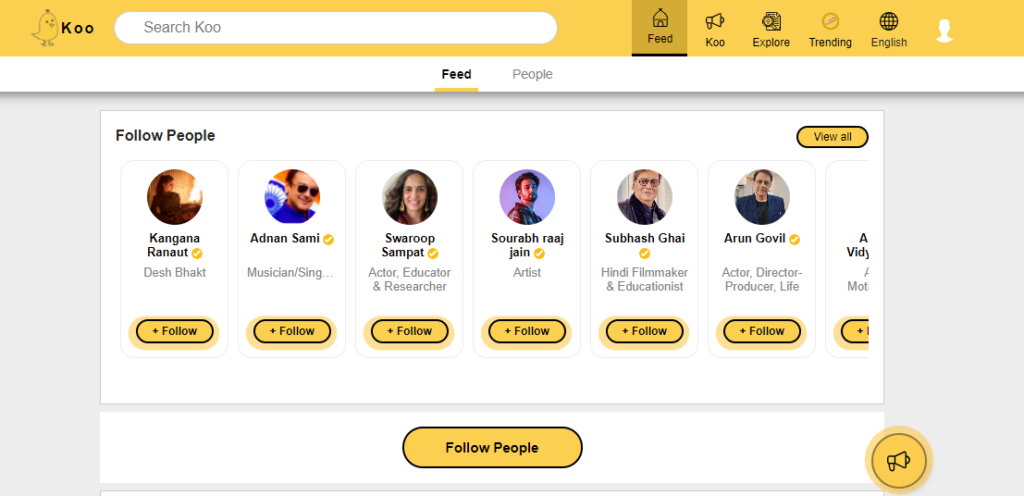This screenshot has height=496, width=1024.
Task: Open the user profile icon
Action: [x=944, y=30]
